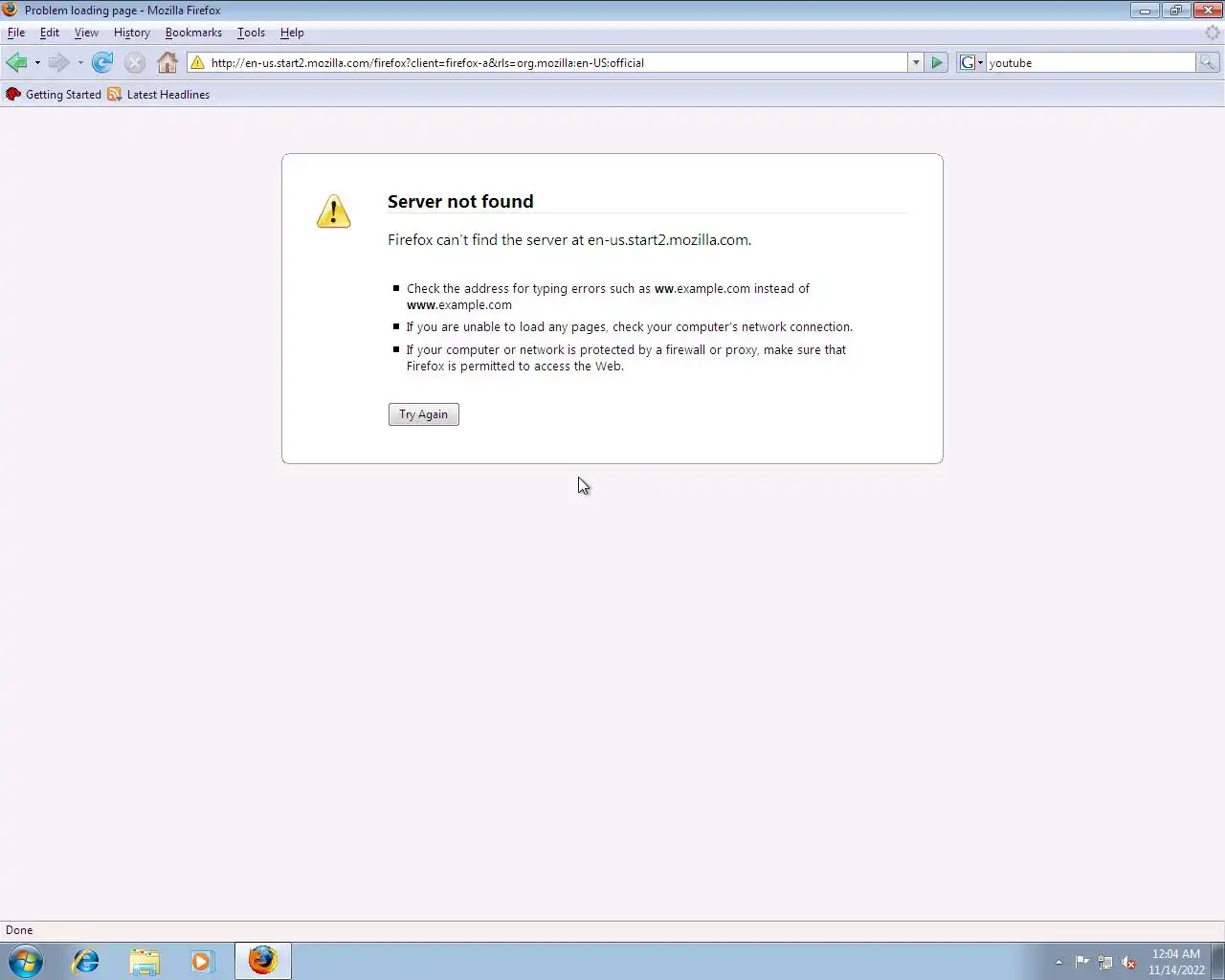Screen dimensions: 1225x980
Task: Restore down the Firefox window
Action: [x=1175, y=10]
